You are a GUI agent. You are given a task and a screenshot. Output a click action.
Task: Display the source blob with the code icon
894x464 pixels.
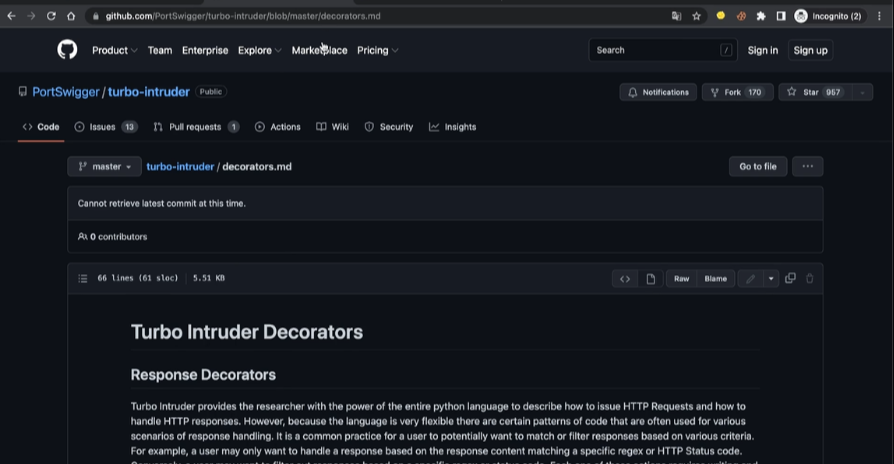(625, 279)
